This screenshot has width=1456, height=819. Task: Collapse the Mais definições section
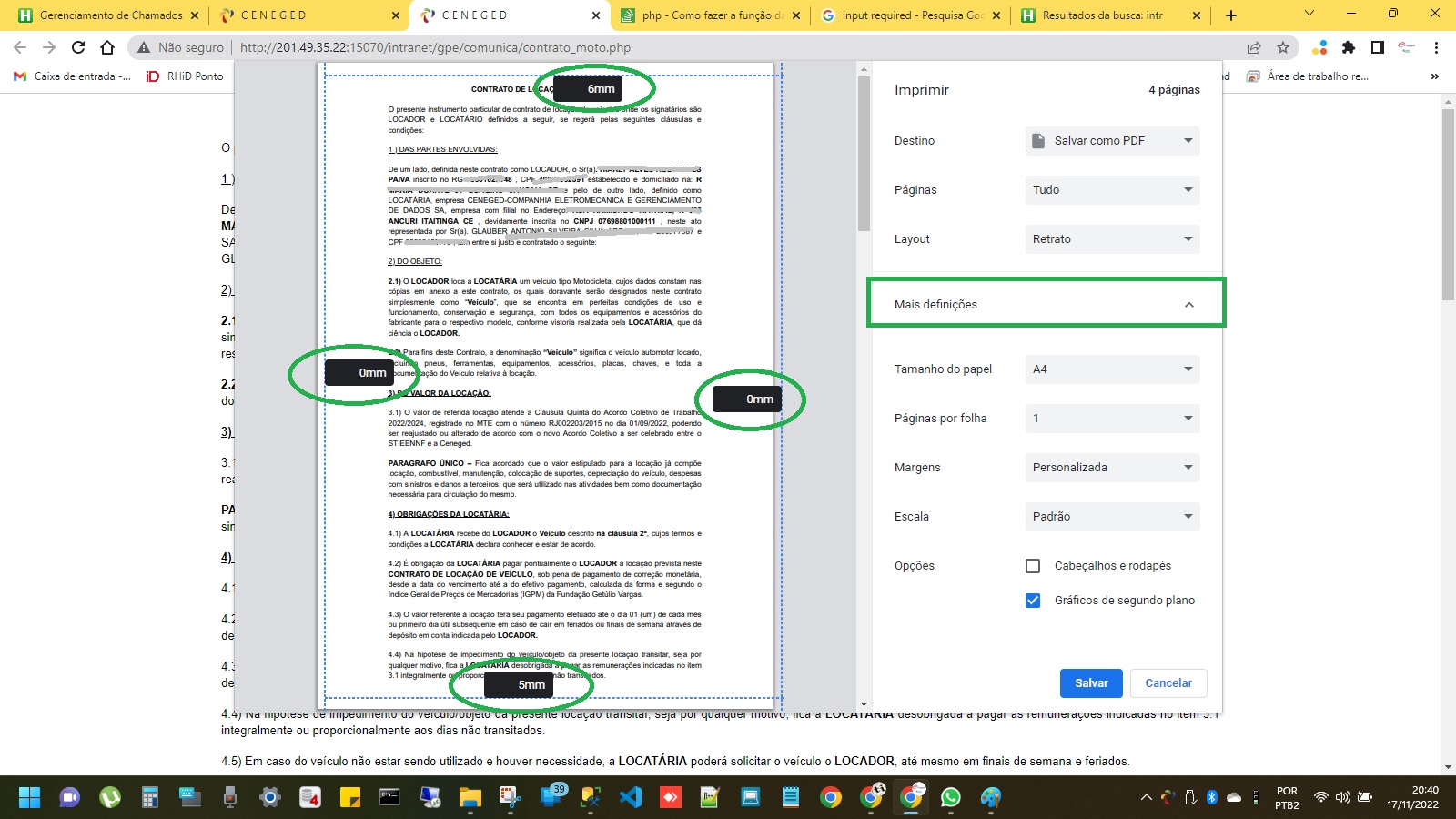(x=1188, y=305)
